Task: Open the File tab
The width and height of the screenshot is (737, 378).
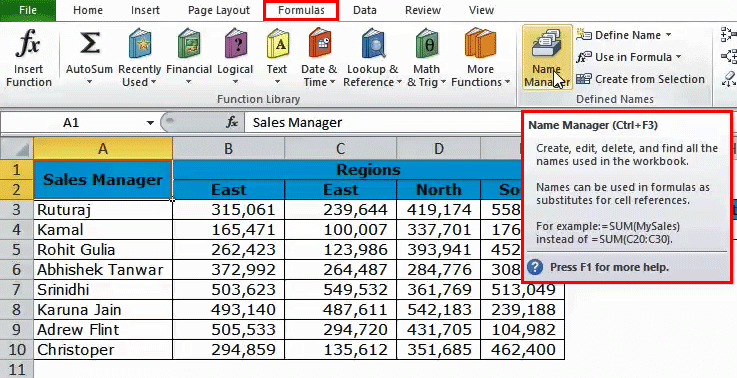Action: 28,10
